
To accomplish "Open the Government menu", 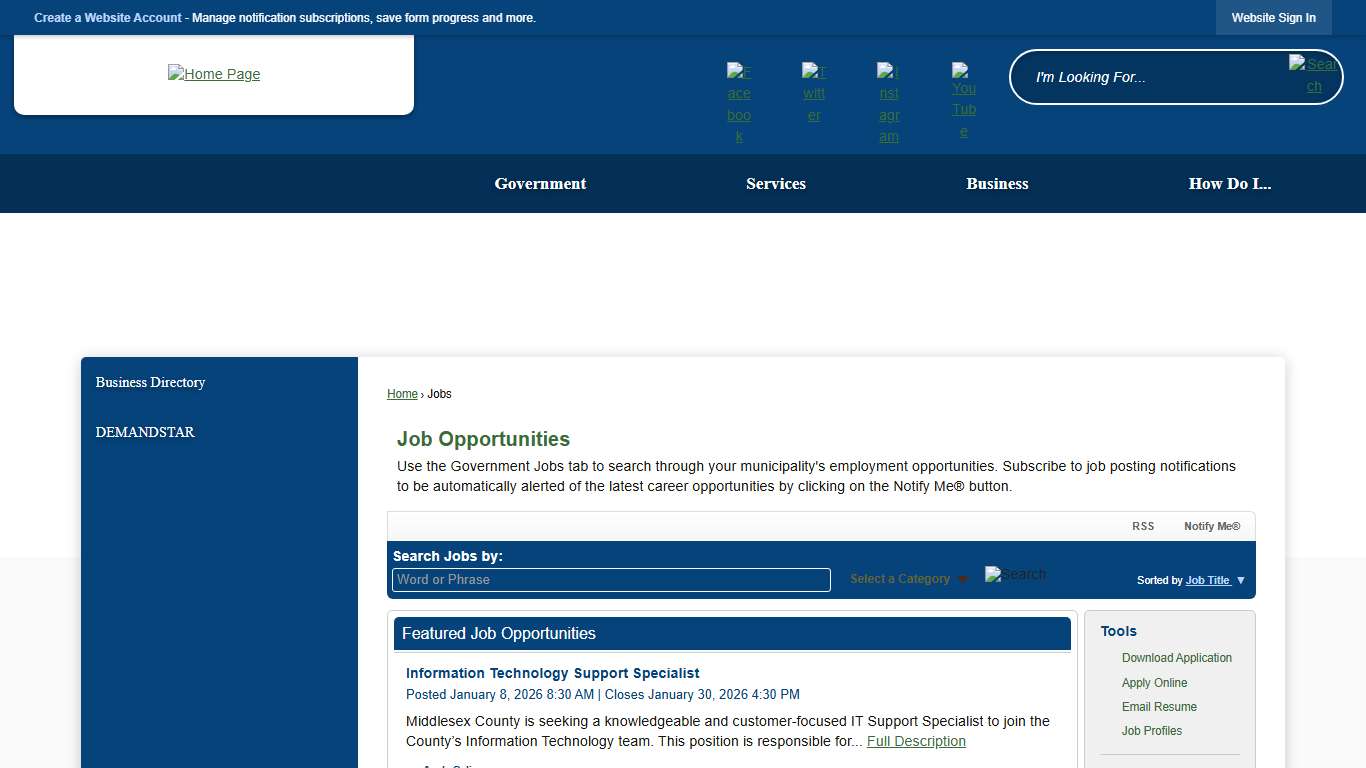I will point(540,183).
